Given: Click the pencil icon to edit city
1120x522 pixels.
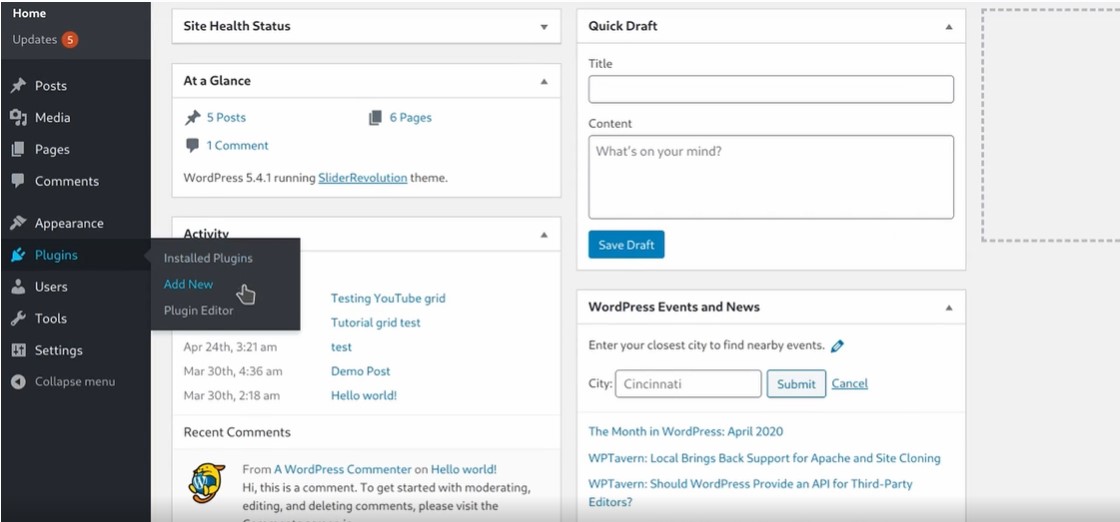Looking at the screenshot, I should 837,346.
